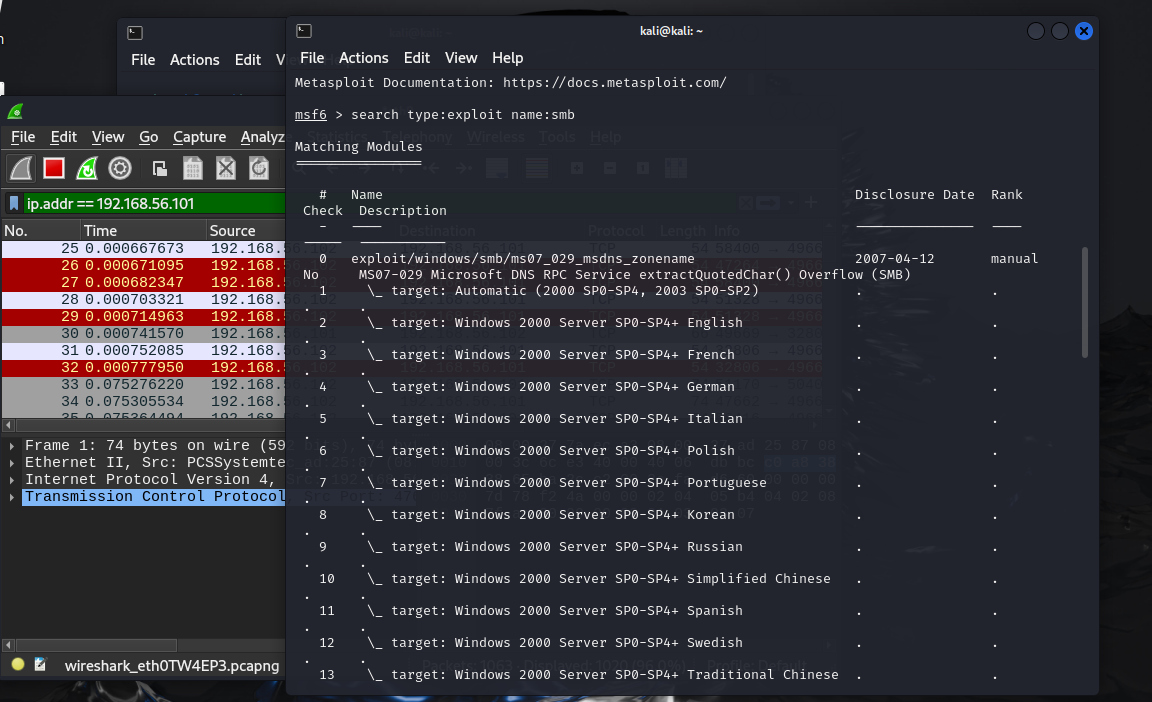Restart current capture with green fin icon
This screenshot has height=702, width=1152.
coord(87,168)
